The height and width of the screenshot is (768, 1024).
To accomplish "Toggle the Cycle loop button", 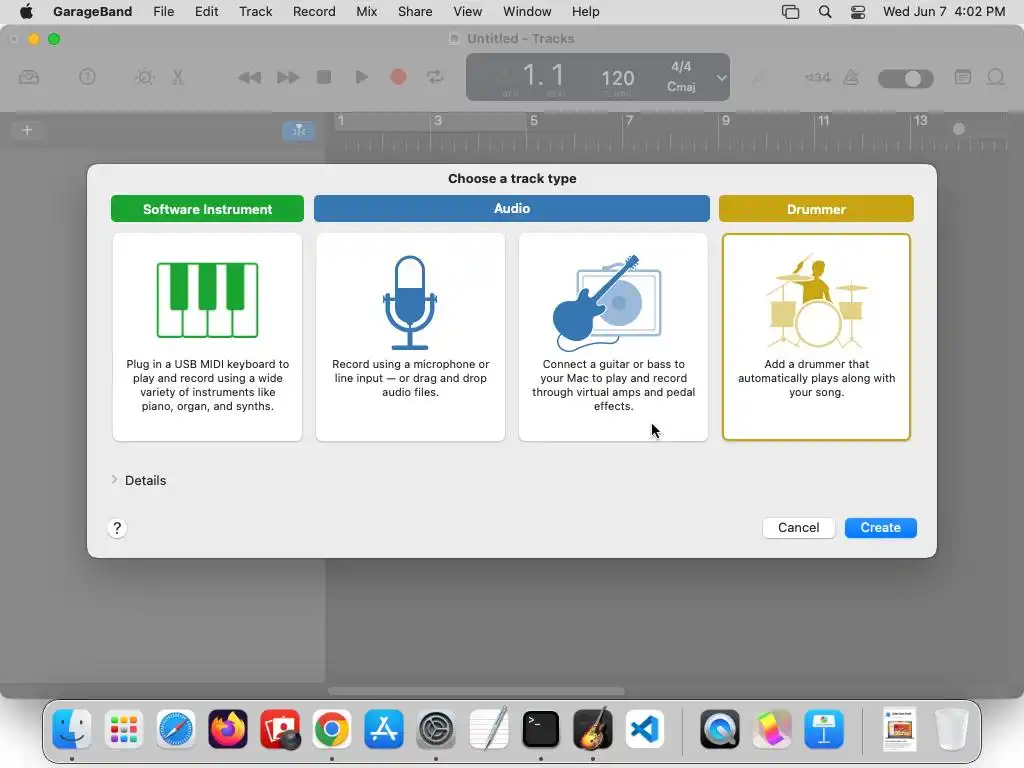I will click(x=435, y=77).
